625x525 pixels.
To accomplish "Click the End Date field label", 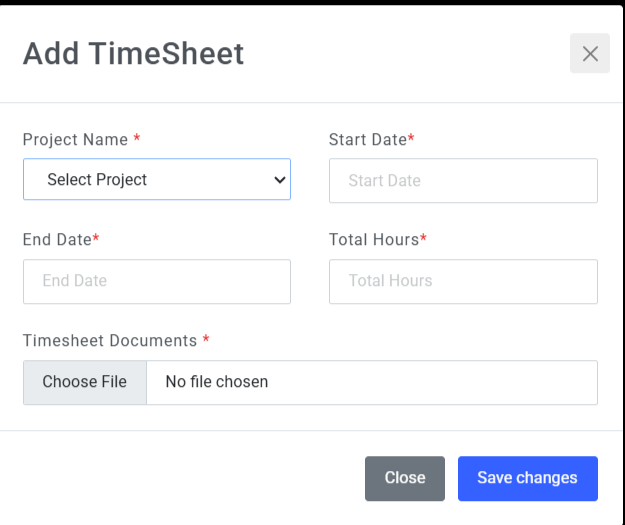I will [57, 240].
